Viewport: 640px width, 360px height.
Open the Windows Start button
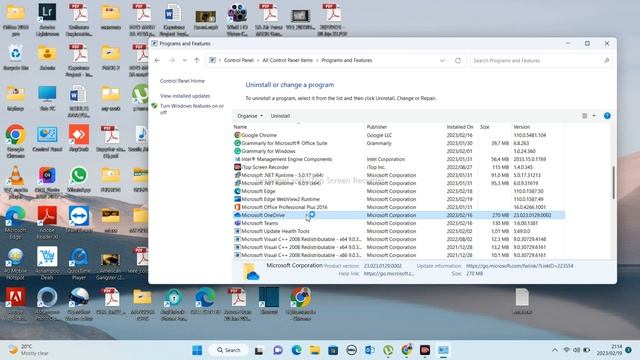[x=197, y=350]
